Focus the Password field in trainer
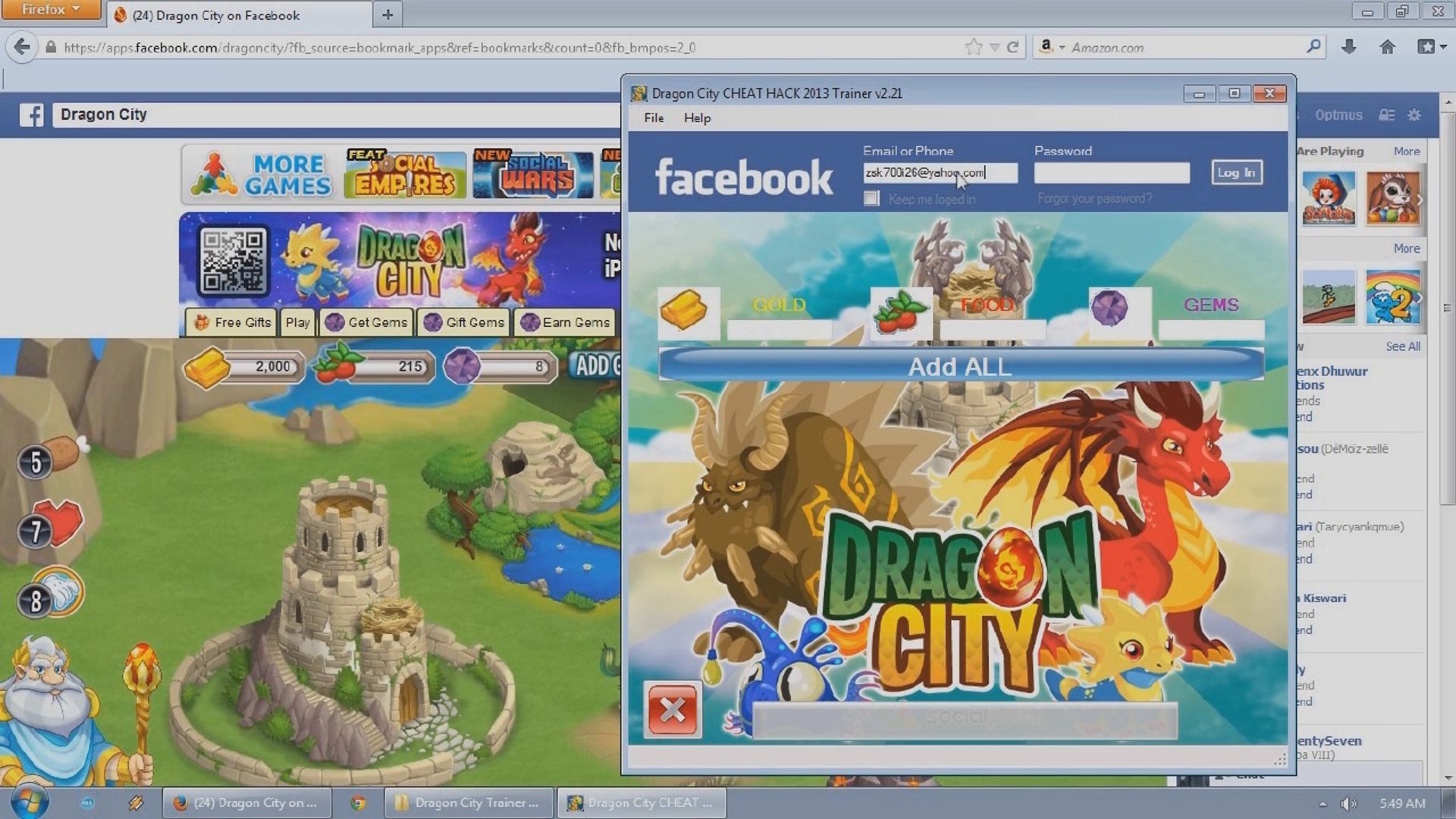Screen dimensions: 1456x819 coord(1112,173)
